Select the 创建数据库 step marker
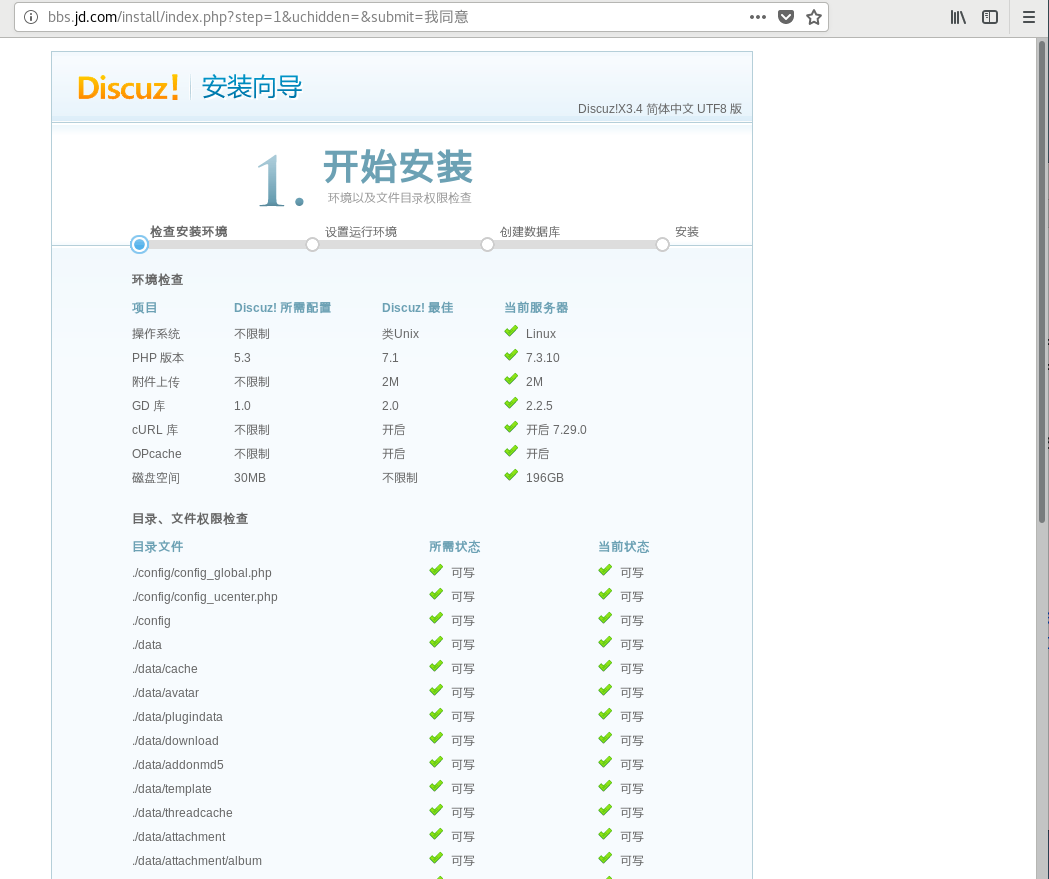This screenshot has width=1049, height=879. pos(488,245)
